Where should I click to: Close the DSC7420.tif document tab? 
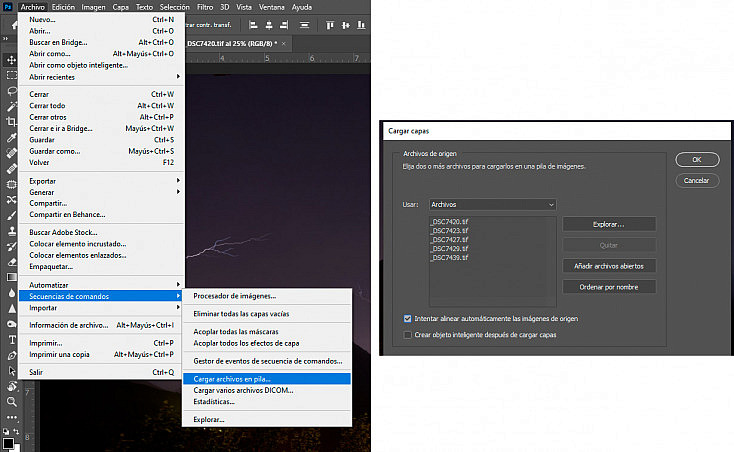click(283, 44)
